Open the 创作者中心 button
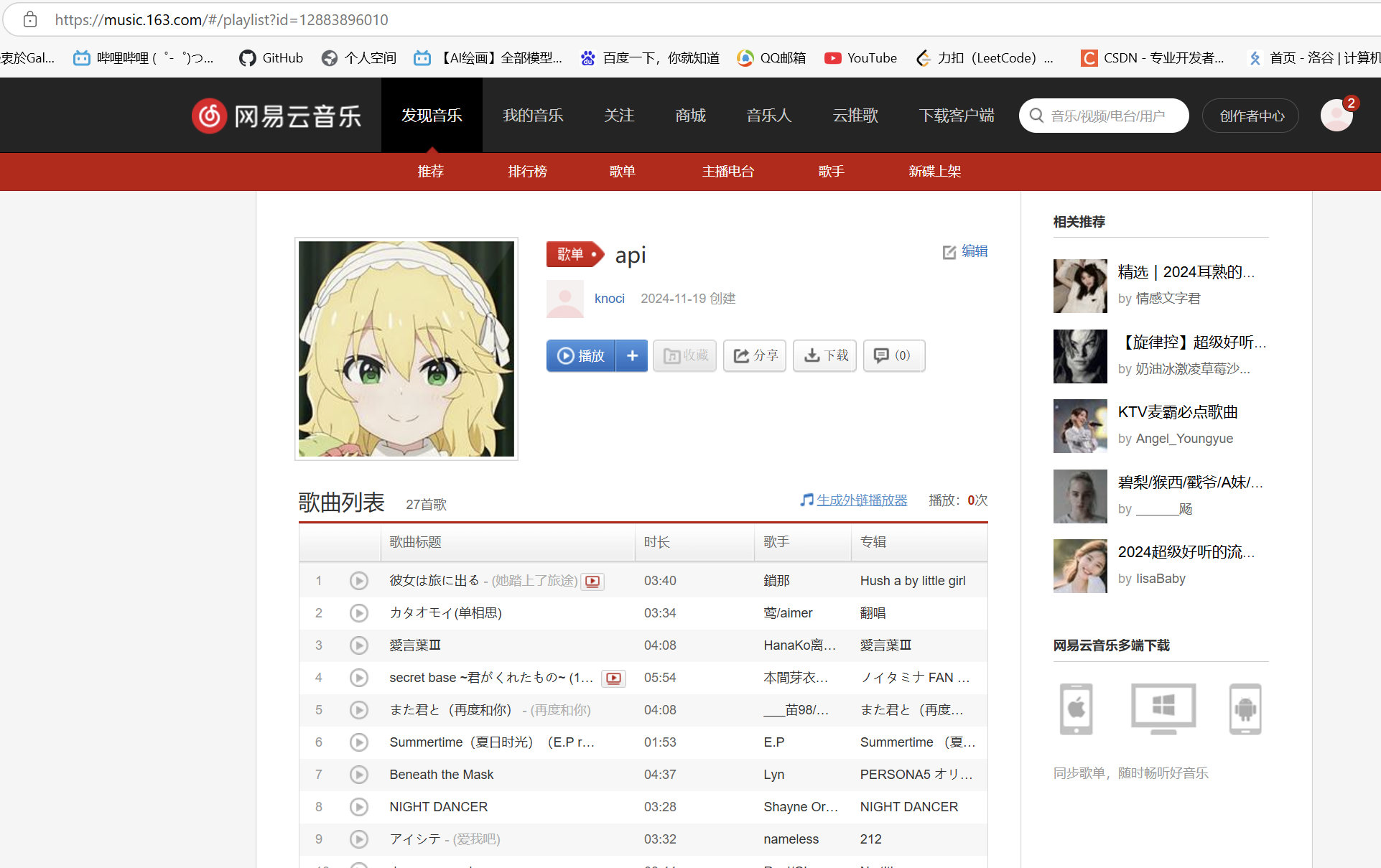Image resolution: width=1381 pixels, height=868 pixels. click(1252, 116)
